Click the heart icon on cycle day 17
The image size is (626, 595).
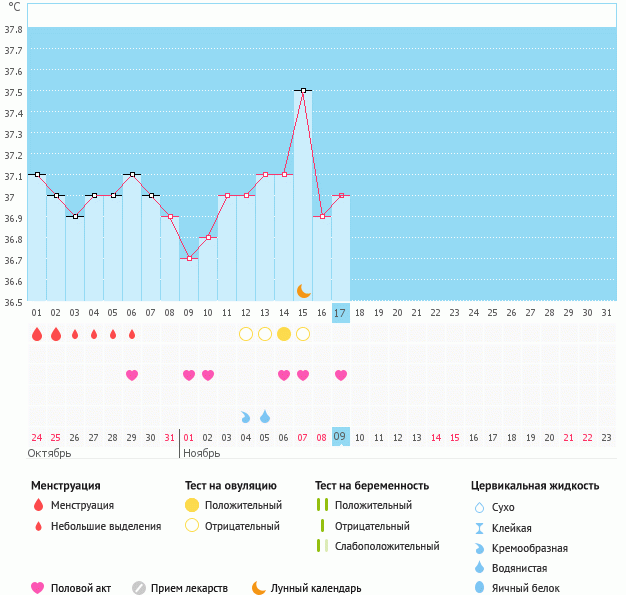341,375
